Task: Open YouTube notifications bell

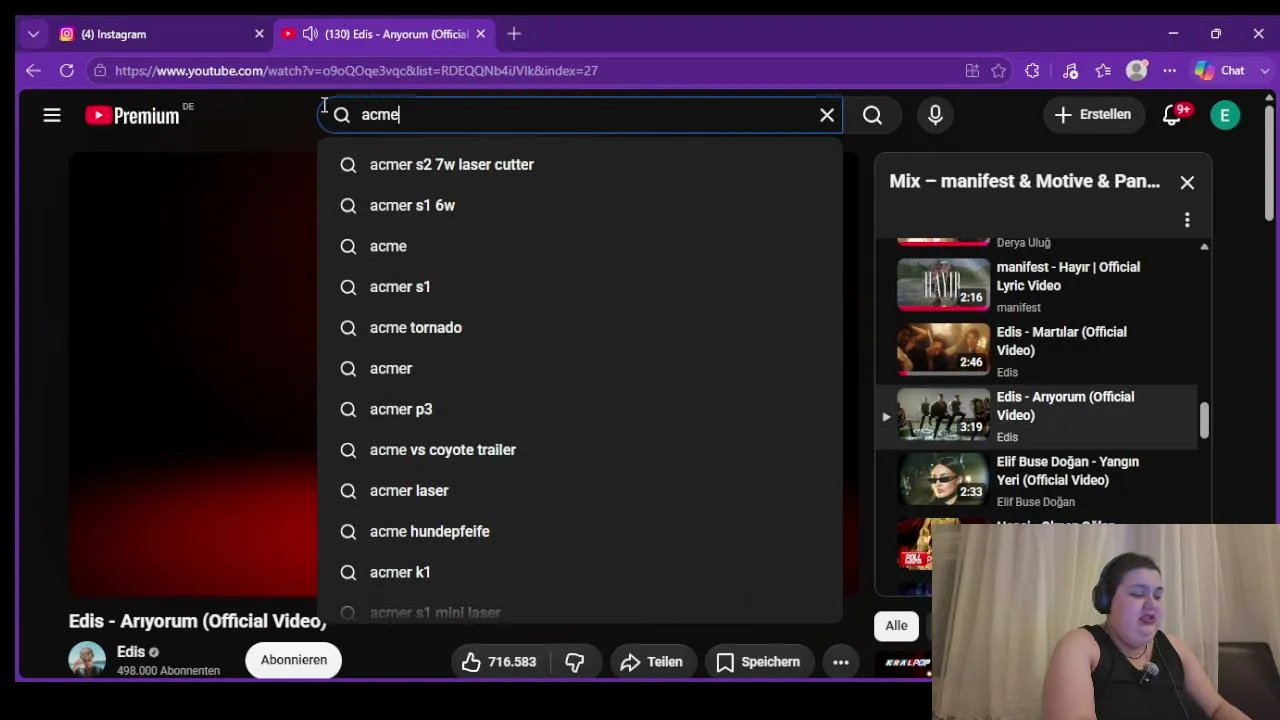Action: coord(1172,115)
